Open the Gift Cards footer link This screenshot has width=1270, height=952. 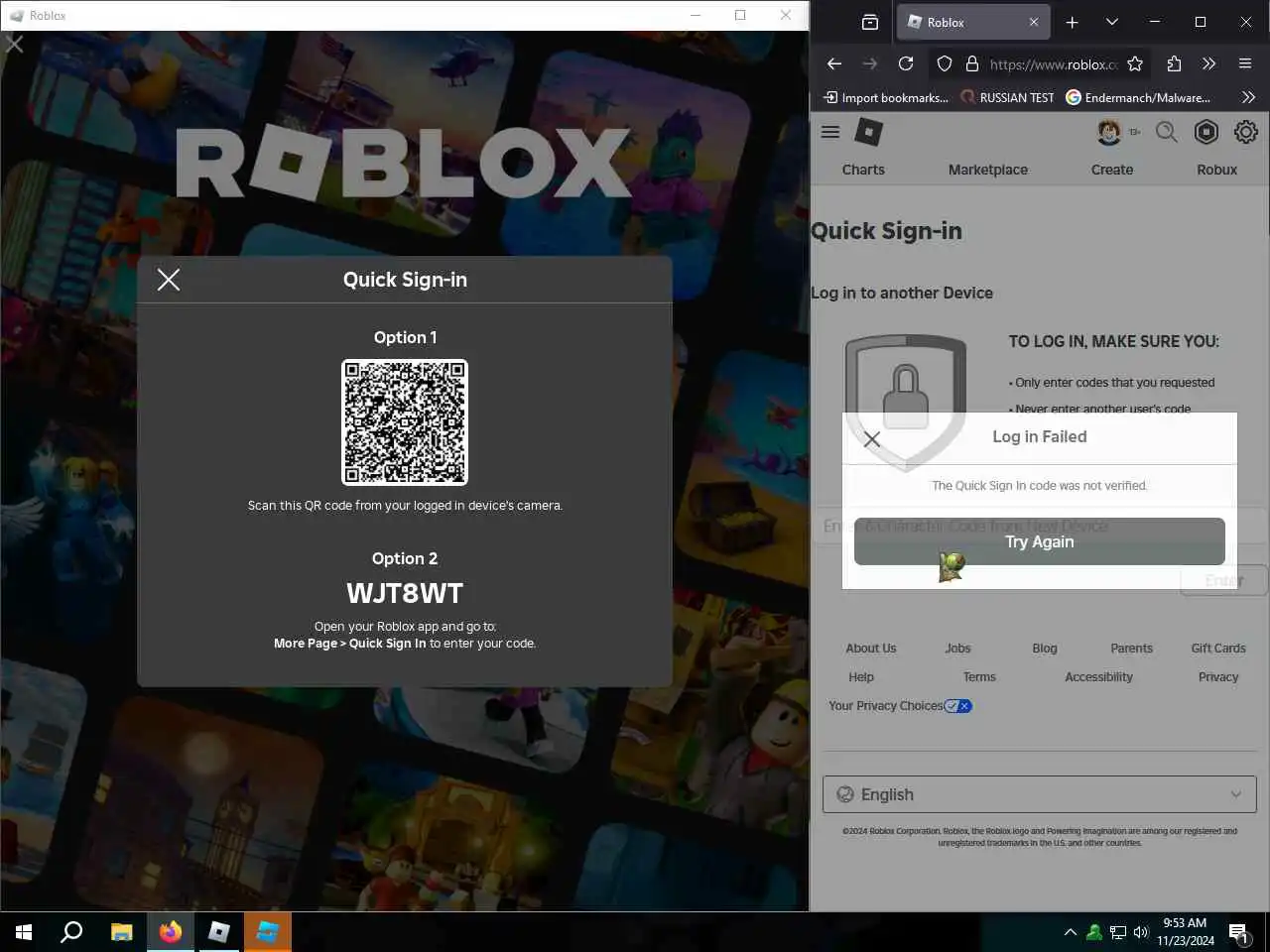pyautogui.click(x=1218, y=649)
